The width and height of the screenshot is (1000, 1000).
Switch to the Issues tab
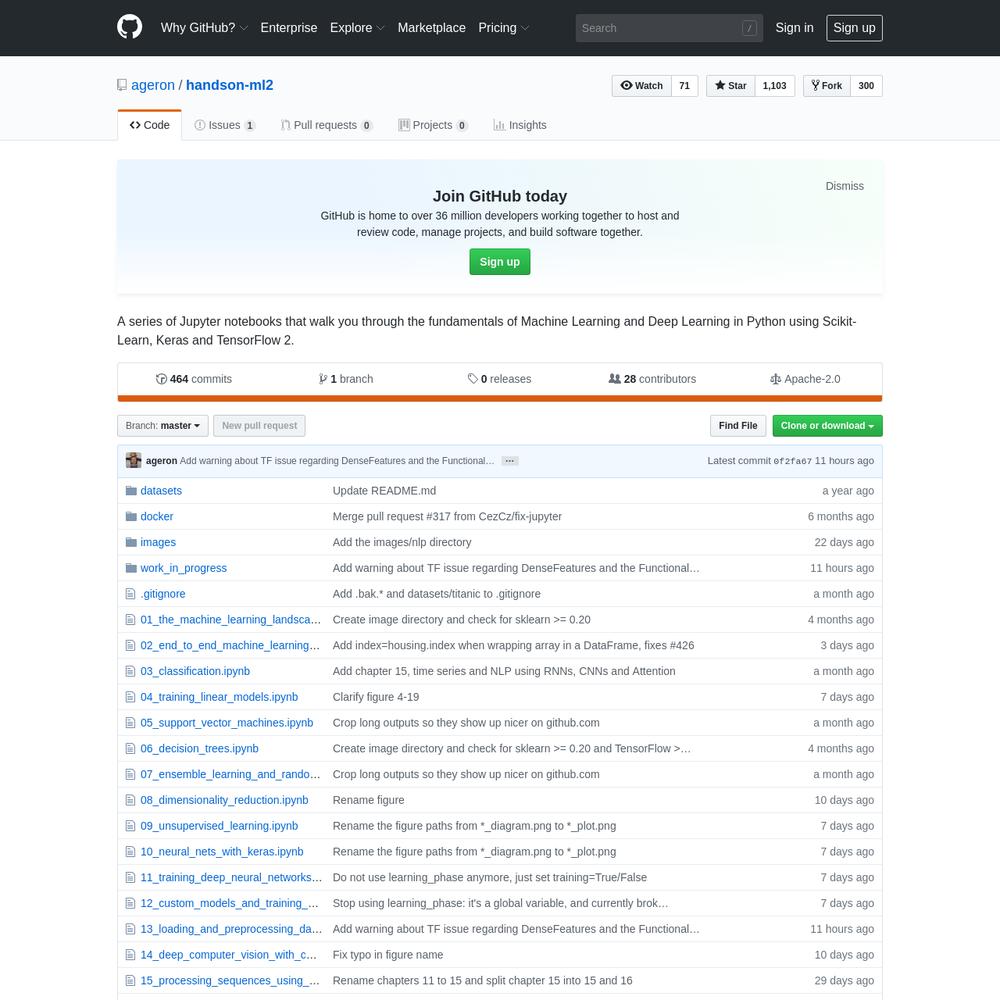click(x=224, y=125)
